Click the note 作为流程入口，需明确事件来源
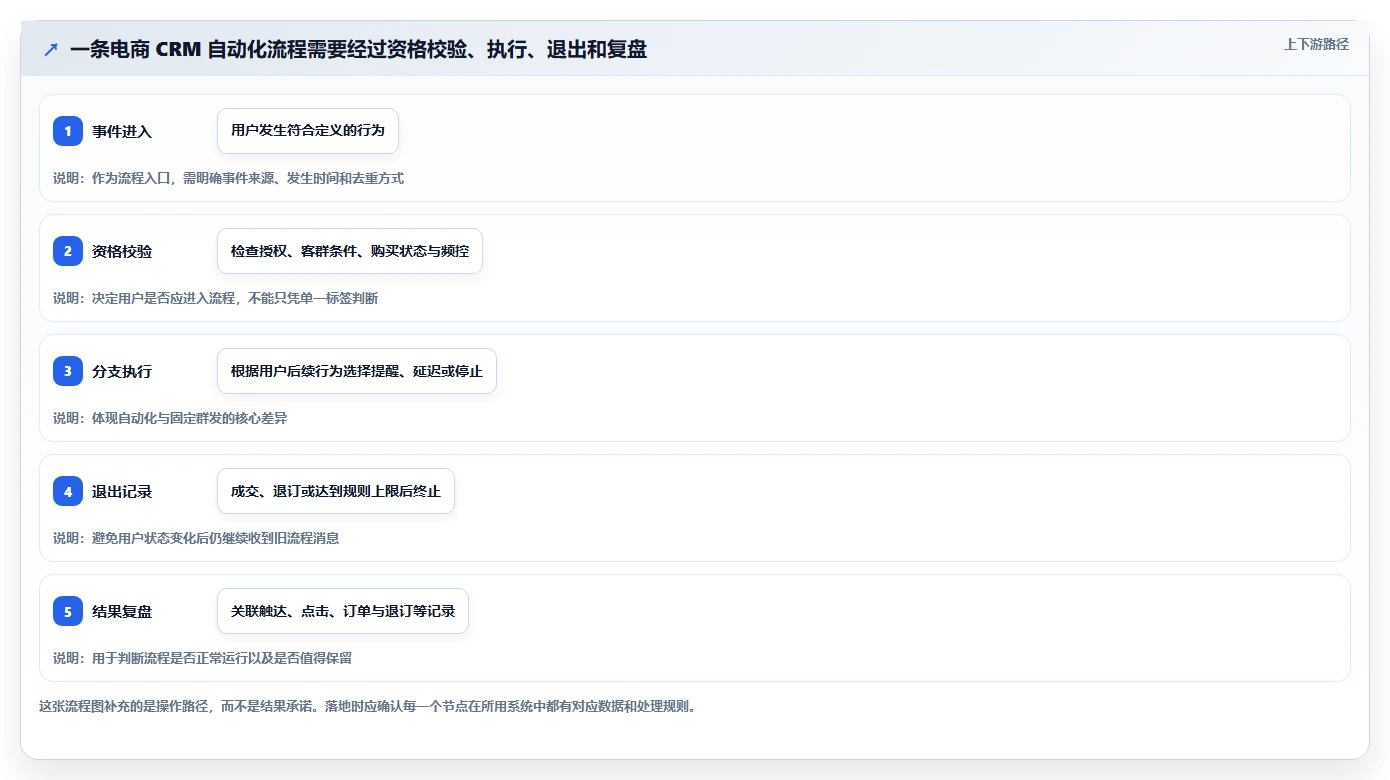Image resolution: width=1390 pixels, height=780 pixels. (x=228, y=178)
